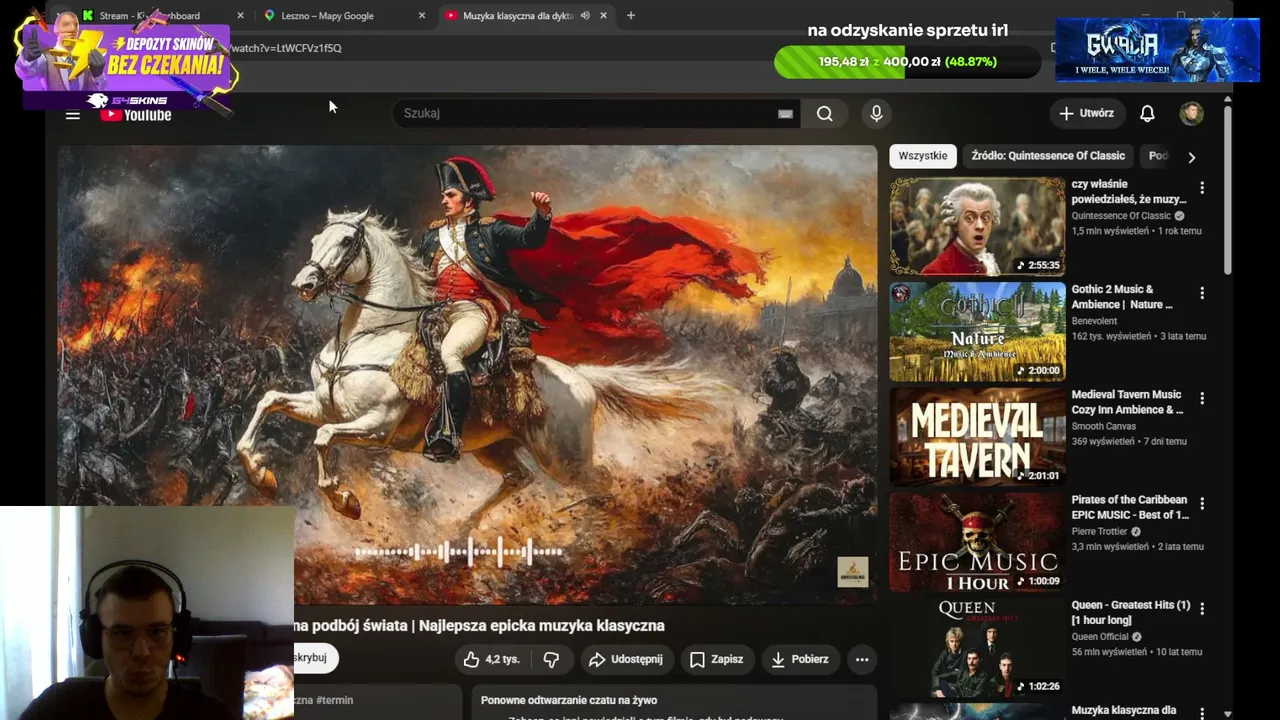Open the Queen Greatest Hits thumbnail
Image resolution: width=1280 pixels, height=720 pixels.
[x=978, y=646]
